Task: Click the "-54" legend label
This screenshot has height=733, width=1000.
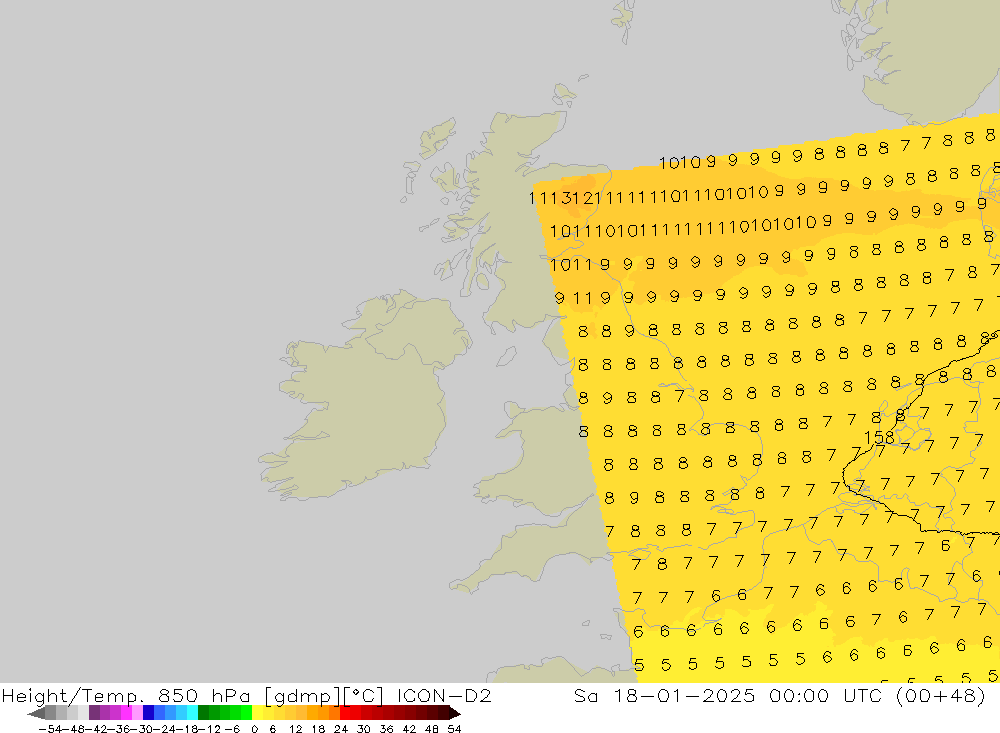Action: click(x=50, y=729)
